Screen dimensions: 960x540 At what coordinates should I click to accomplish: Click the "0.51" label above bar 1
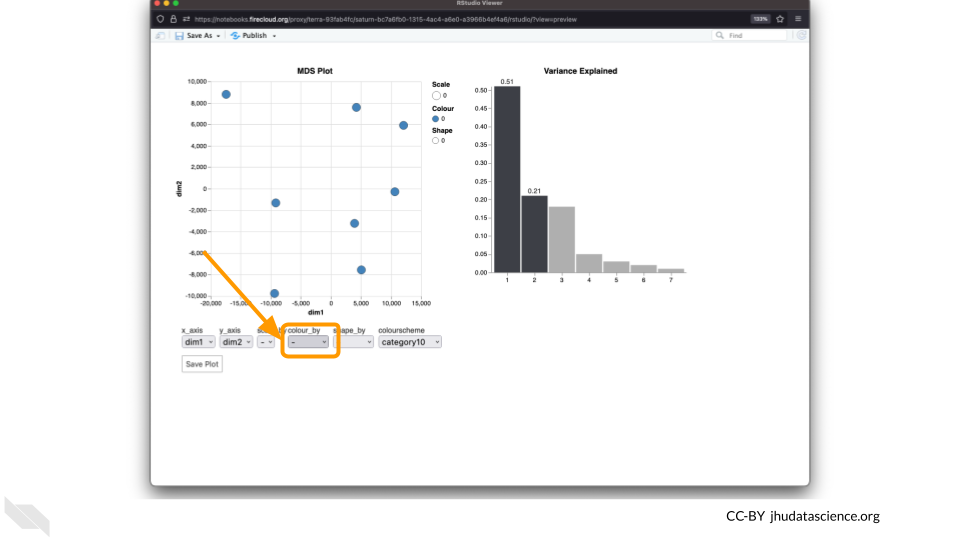point(507,81)
